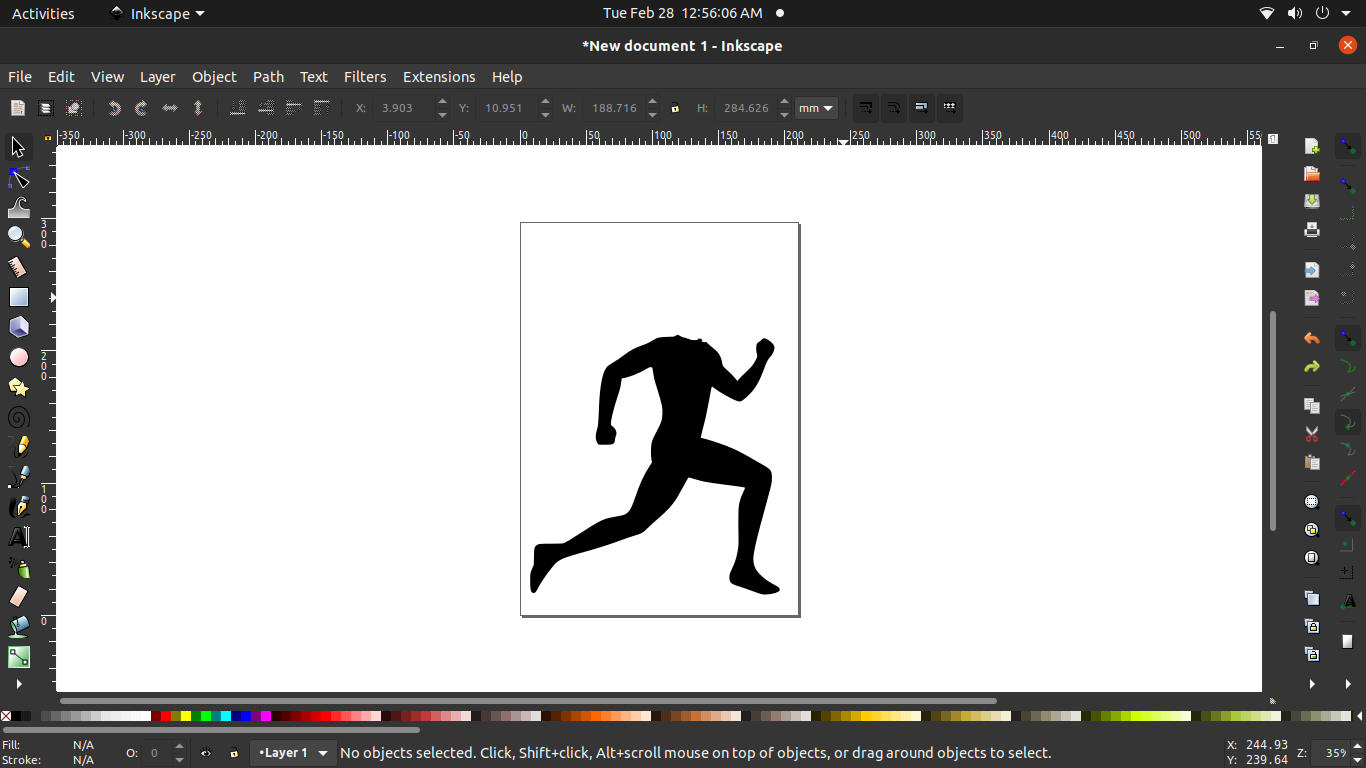Choose the Rectangle tool
This screenshot has width=1366, height=768.
[x=17, y=297]
